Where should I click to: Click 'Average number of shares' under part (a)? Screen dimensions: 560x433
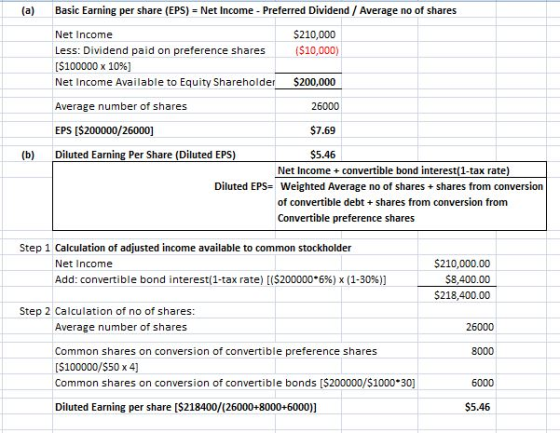click(121, 106)
